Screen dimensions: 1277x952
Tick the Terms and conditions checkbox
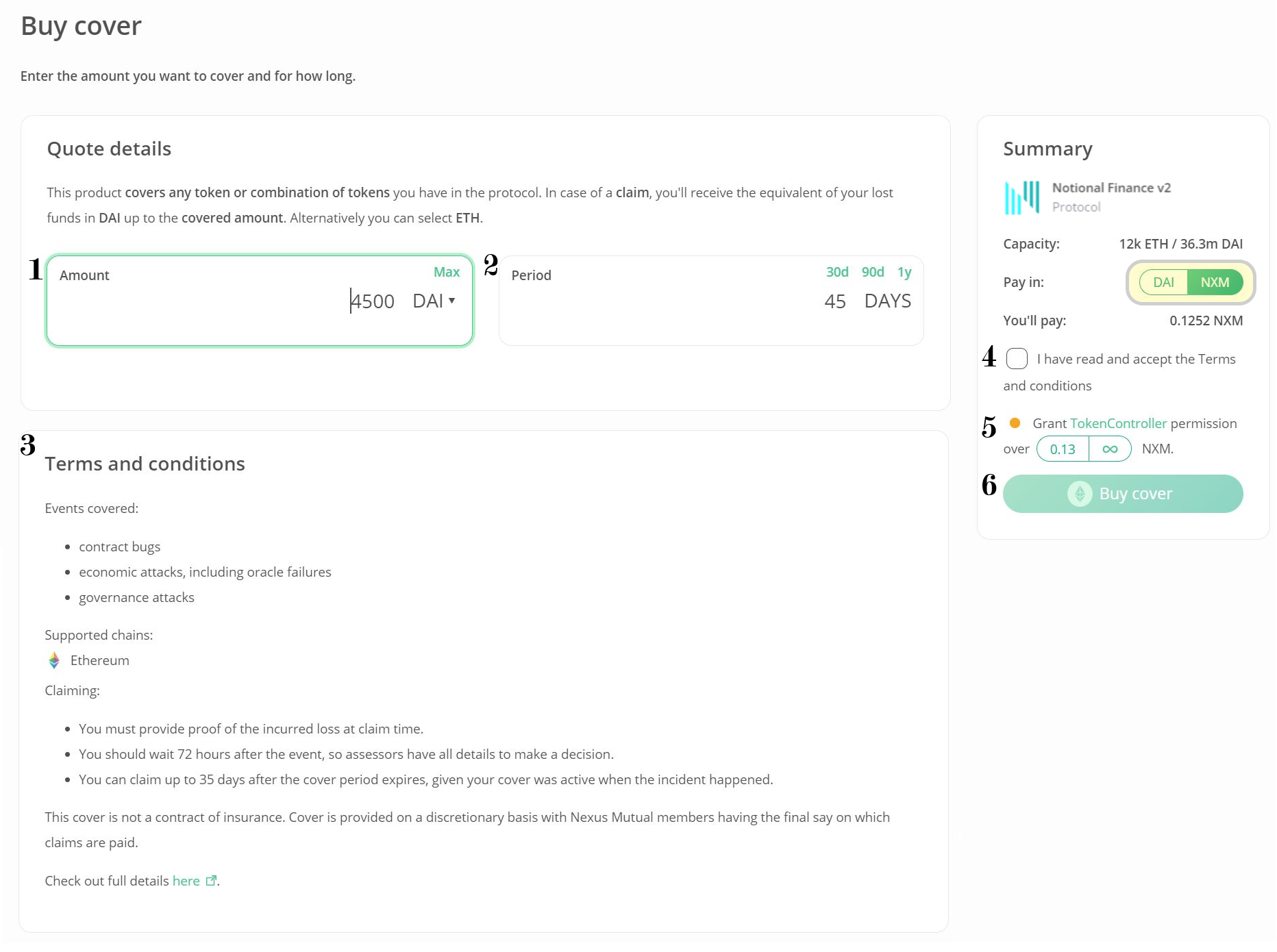point(1017,358)
